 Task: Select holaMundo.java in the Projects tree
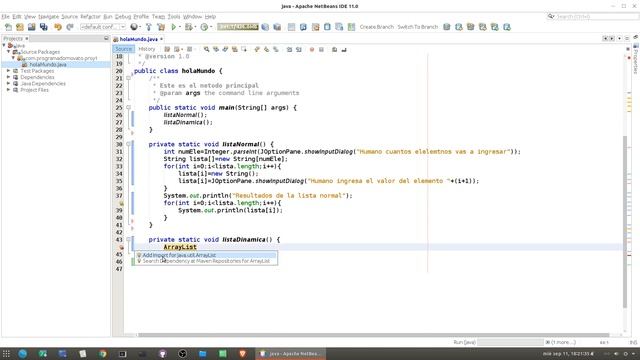[x=48, y=64]
